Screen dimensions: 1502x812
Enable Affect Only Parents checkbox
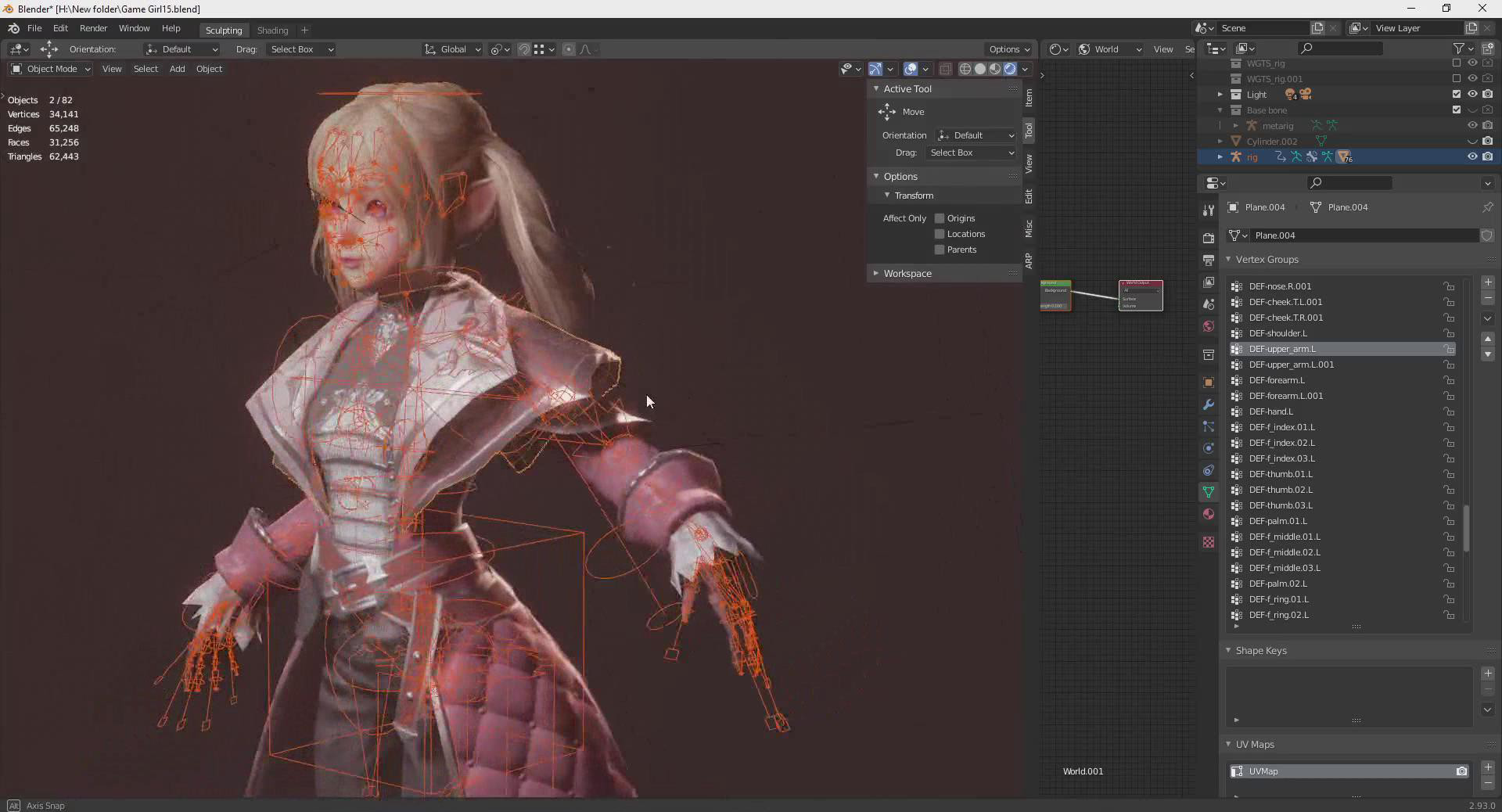click(940, 250)
